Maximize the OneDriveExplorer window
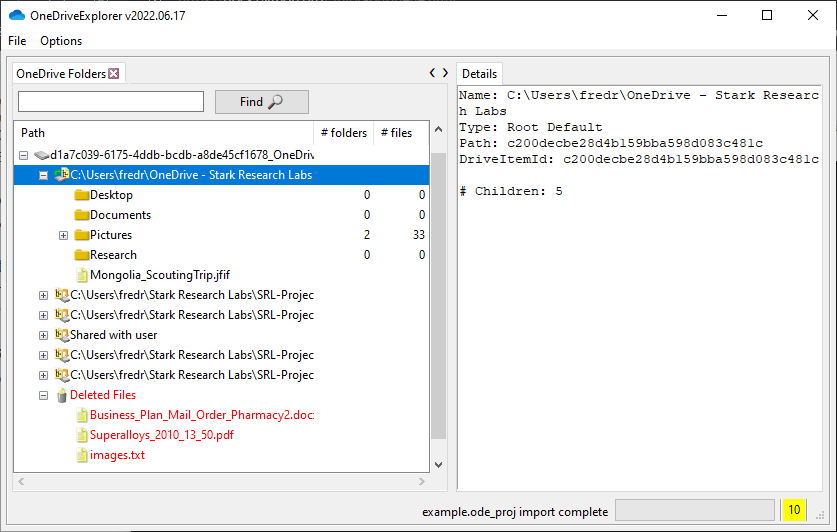This screenshot has width=837, height=532. tap(767, 15)
